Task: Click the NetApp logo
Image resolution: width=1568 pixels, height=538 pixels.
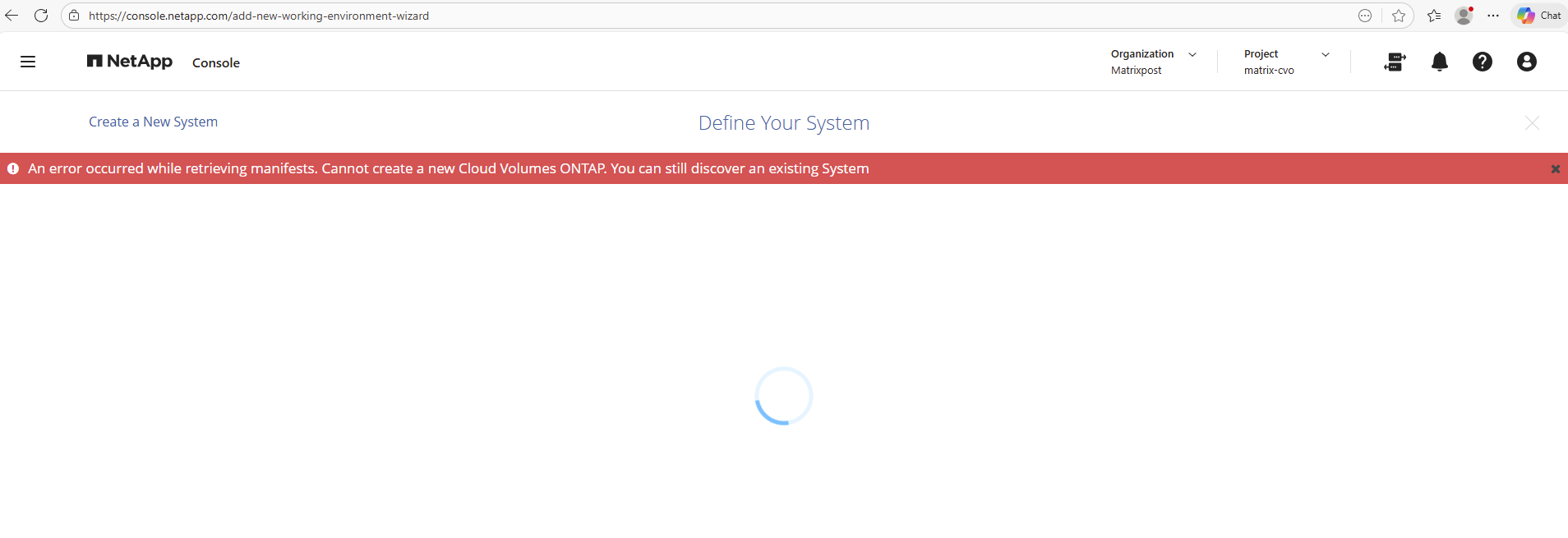Action: click(x=130, y=62)
